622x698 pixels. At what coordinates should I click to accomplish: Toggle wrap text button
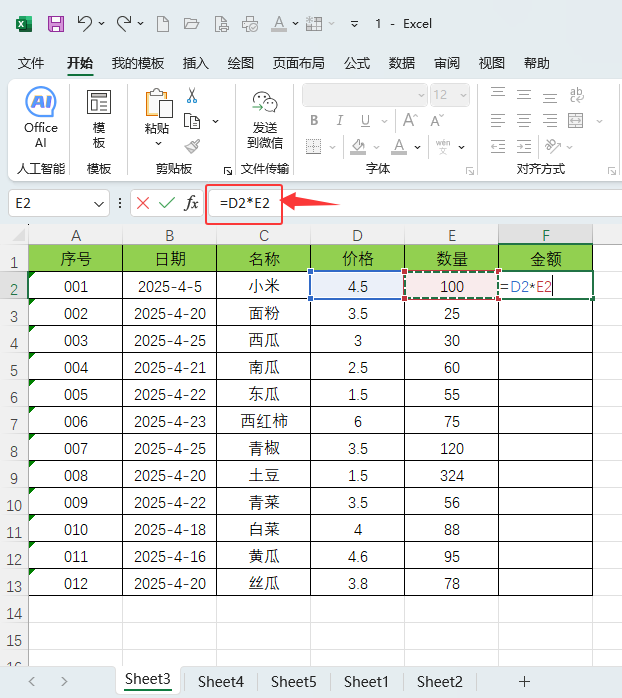(x=577, y=95)
